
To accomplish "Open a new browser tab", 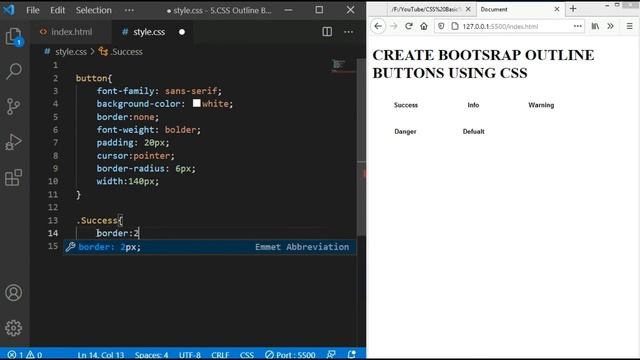I will click(x=573, y=9).
